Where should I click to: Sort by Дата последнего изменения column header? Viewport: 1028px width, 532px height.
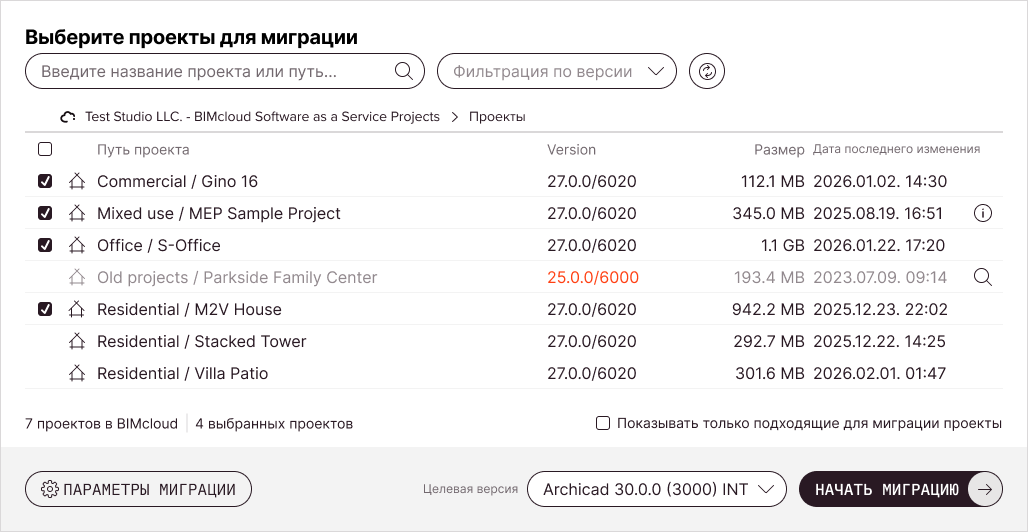(896, 149)
